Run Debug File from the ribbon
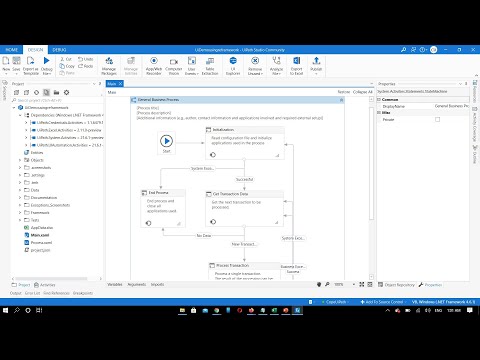The height and width of the screenshot is (360, 480). coord(47,65)
